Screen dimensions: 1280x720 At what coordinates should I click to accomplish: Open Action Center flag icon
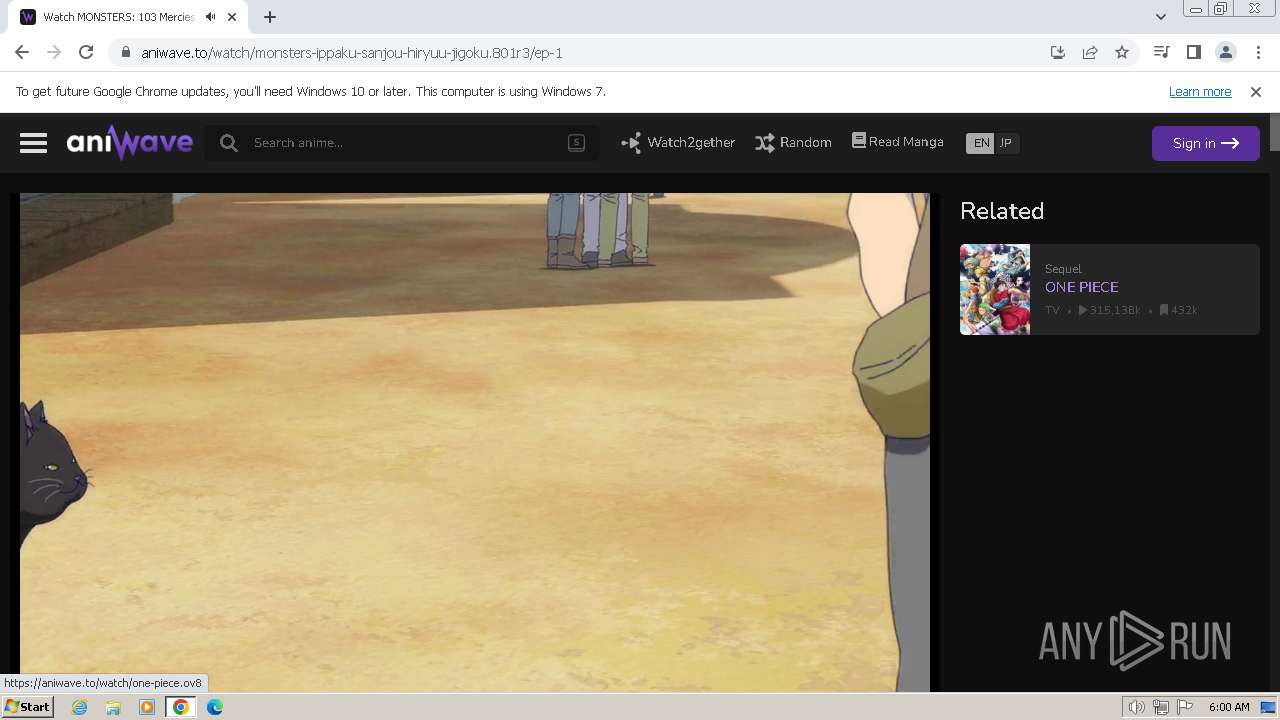tap(1185, 707)
